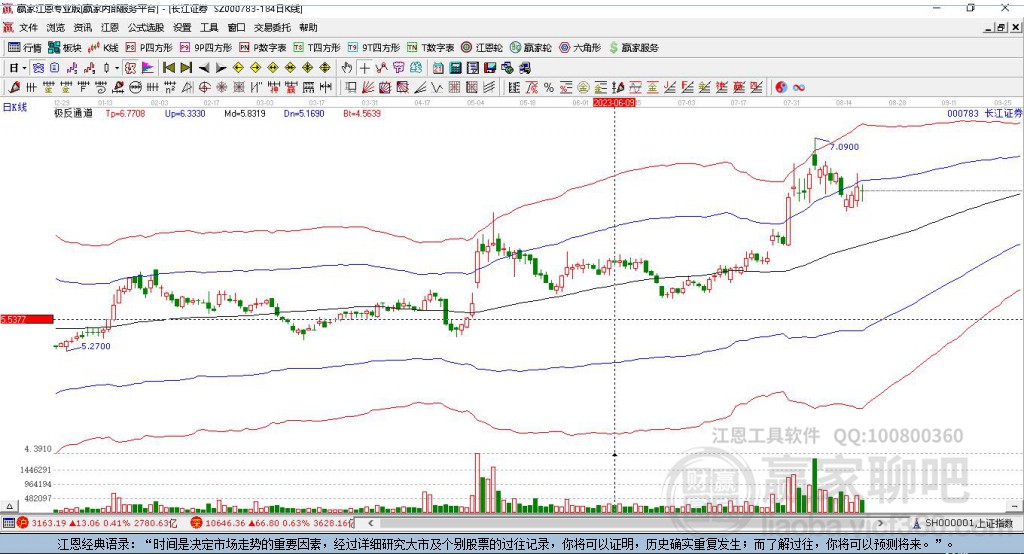The width and height of the screenshot is (1024, 554).
Task: Open the 工具 menu
Action: click(209, 27)
